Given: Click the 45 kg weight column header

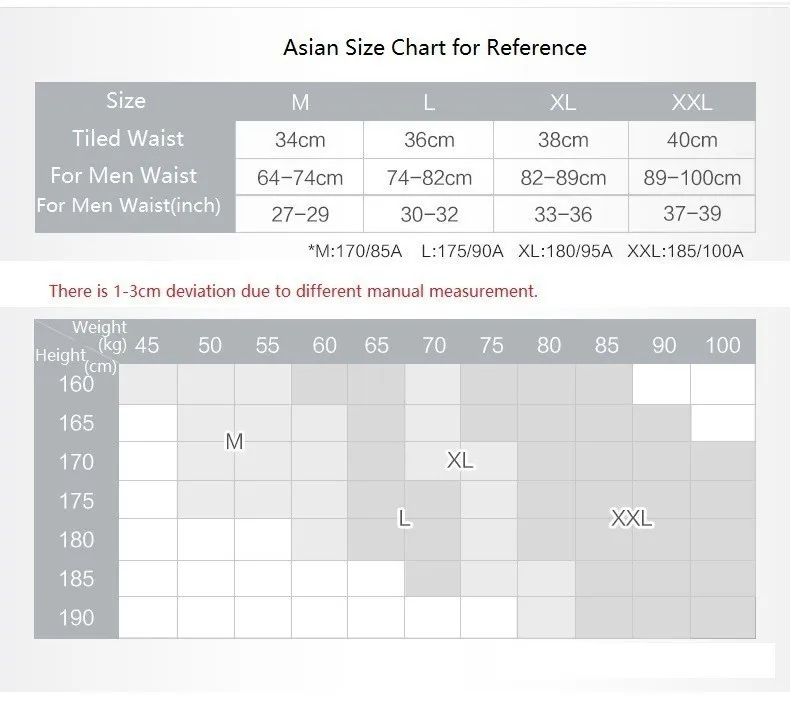Looking at the screenshot, I should tap(147, 346).
